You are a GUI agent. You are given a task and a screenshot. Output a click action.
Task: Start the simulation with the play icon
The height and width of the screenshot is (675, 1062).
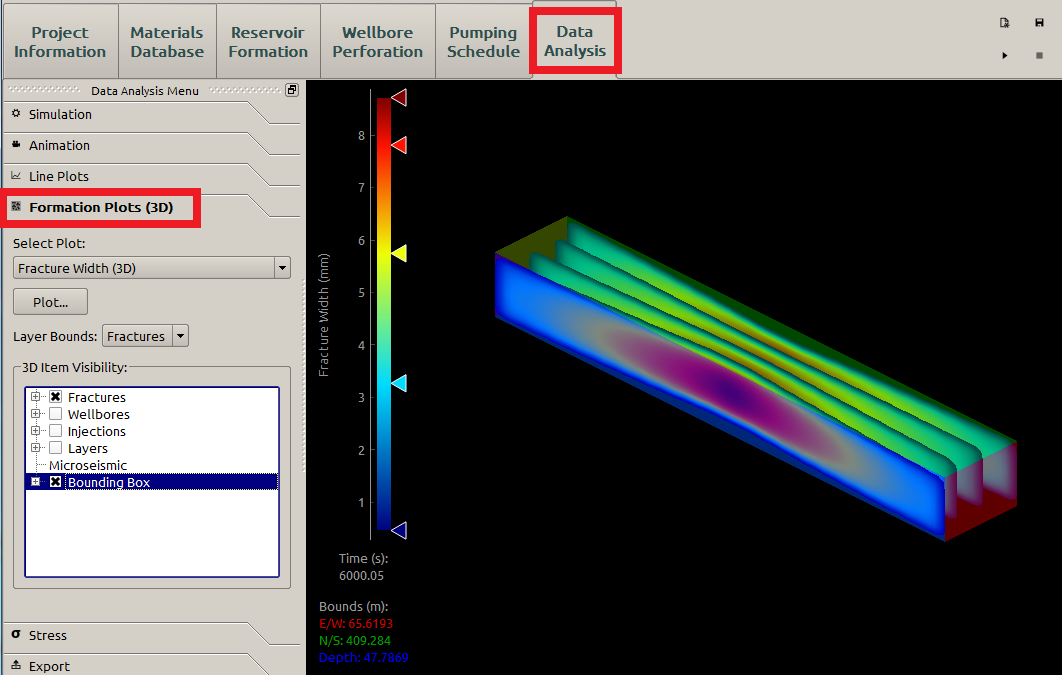[1004, 56]
